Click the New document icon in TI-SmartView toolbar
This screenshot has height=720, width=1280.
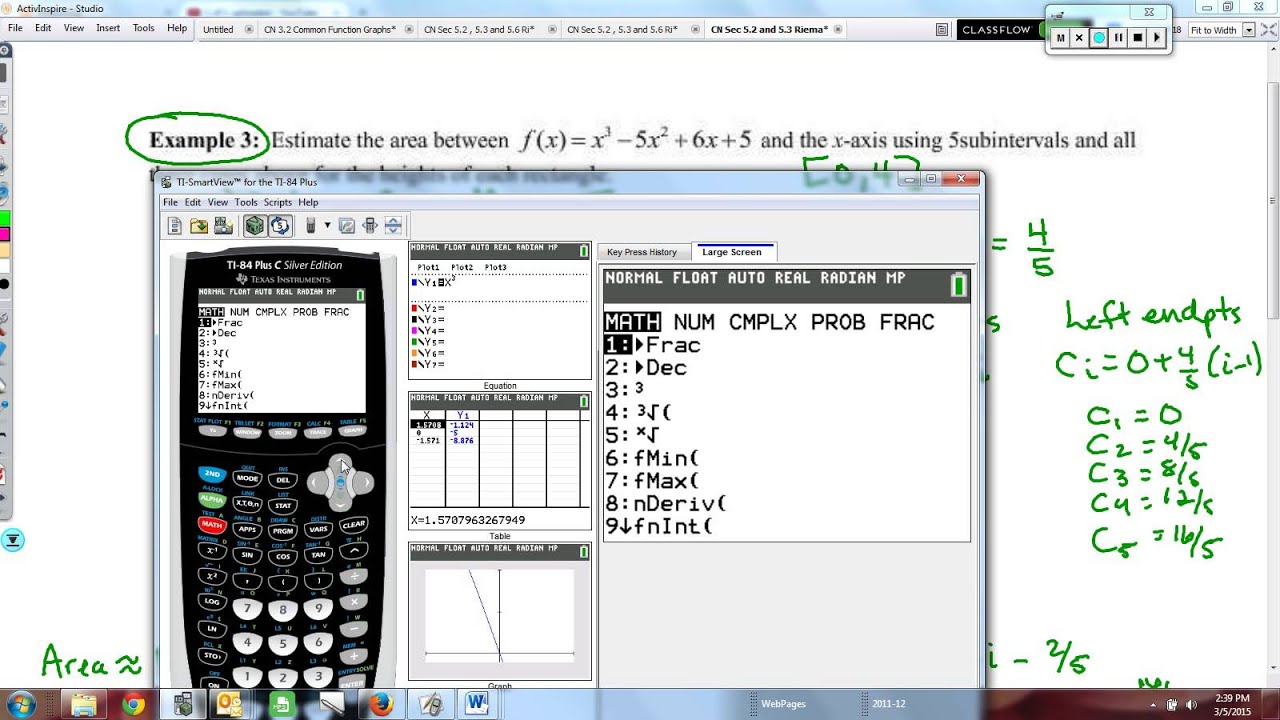point(175,226)
